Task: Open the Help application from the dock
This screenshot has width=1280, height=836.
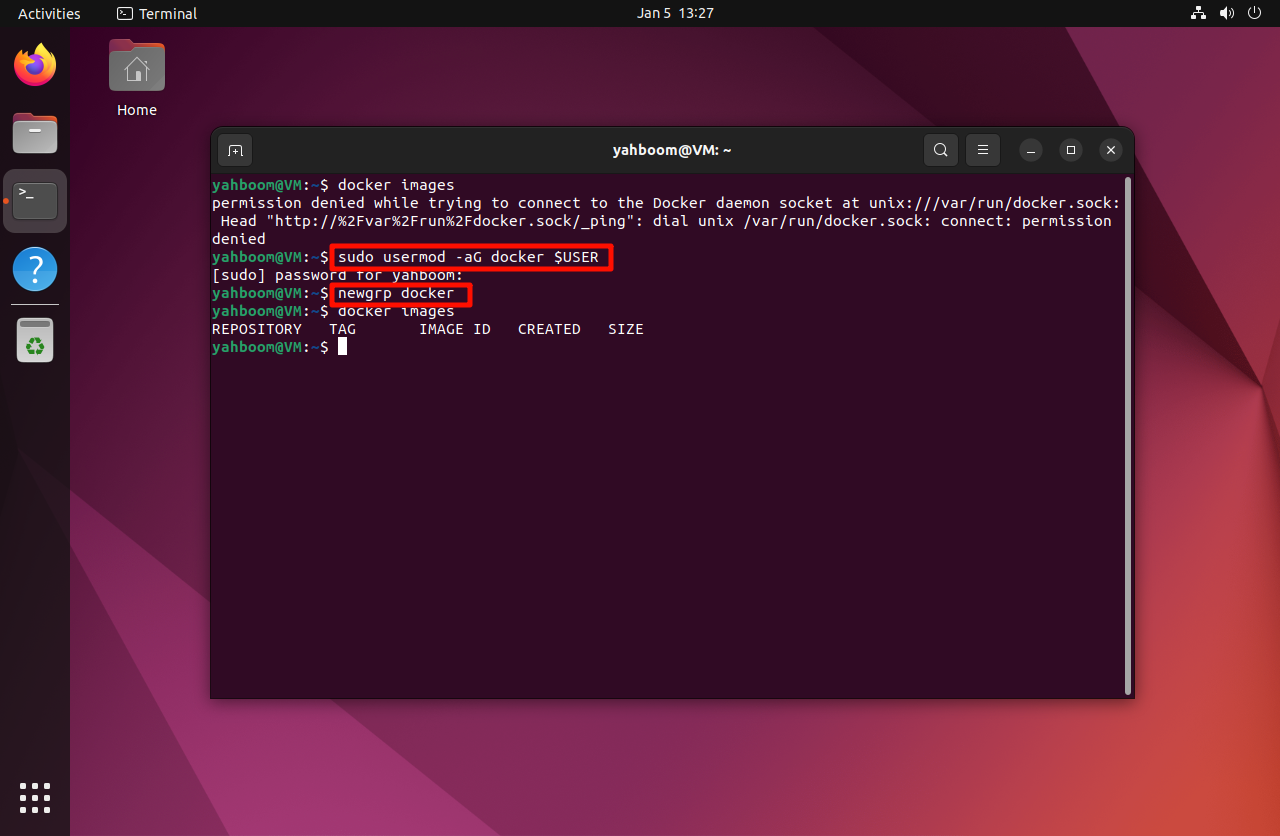Action: pyautogui.click(x=35, y=269)
